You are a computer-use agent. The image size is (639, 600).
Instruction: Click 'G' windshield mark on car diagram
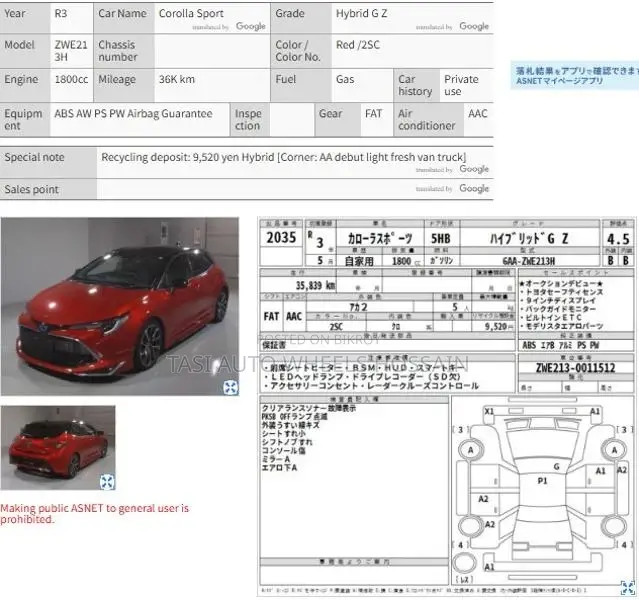pyautogui.click(x=556, y=467)
